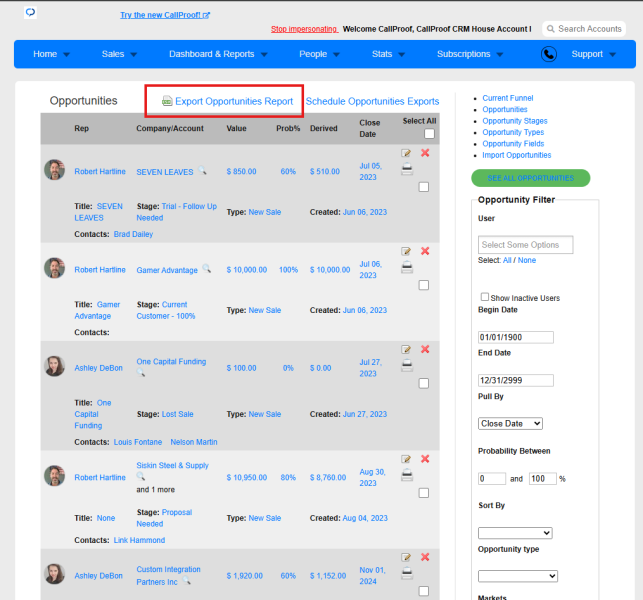Open the Opportunity type dropdown

518,576
